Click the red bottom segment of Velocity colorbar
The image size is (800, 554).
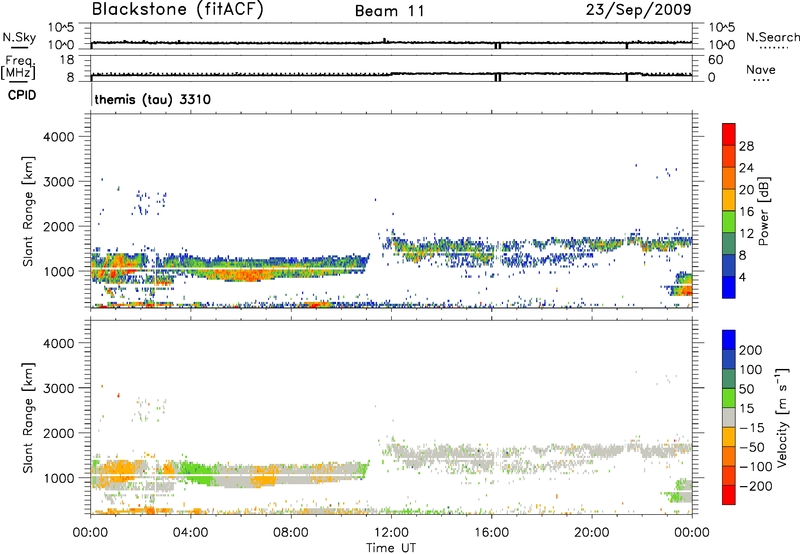pos(729,495)
